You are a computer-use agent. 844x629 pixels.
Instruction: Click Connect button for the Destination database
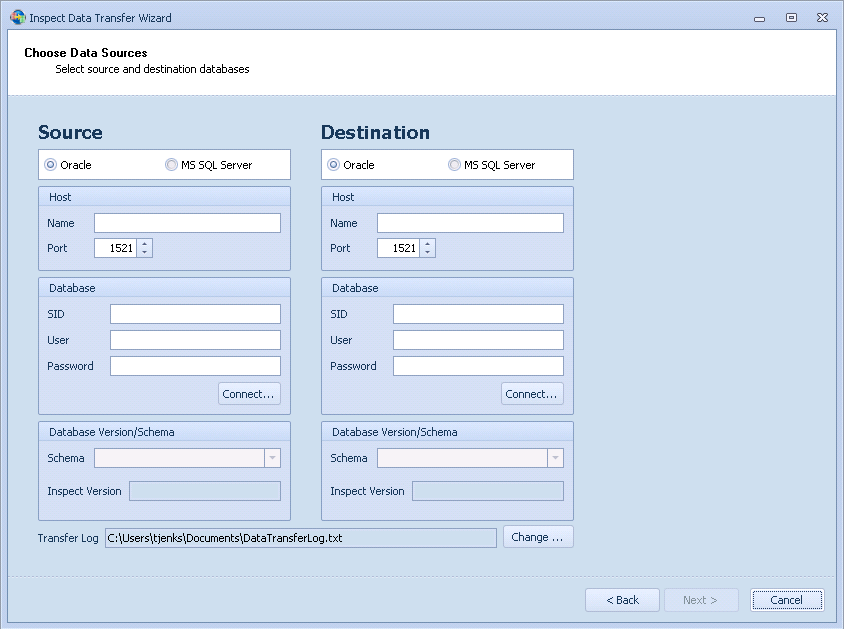(532, 394)
